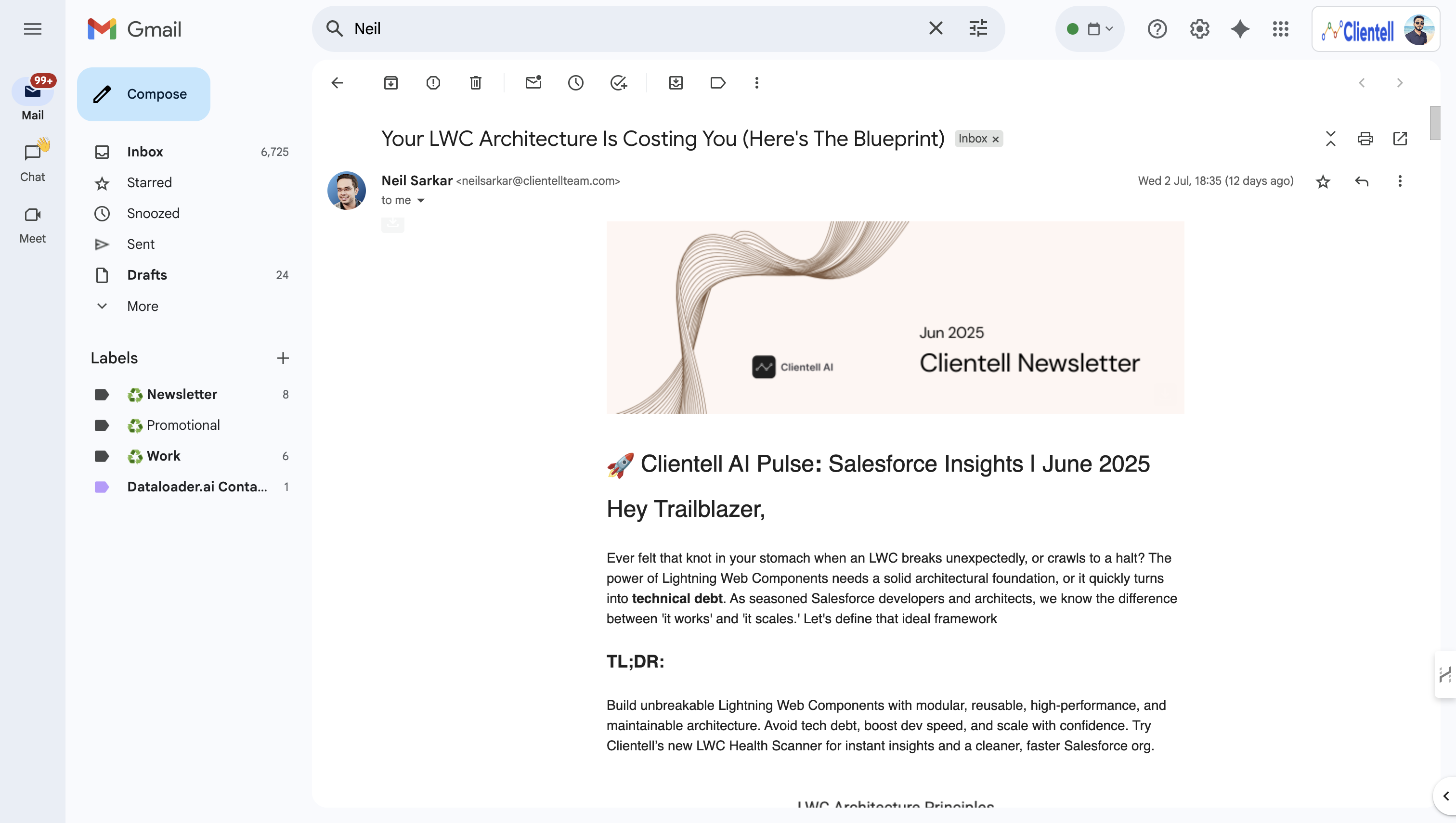Add this email to Tasks
The image size is (1456, 823).
[619, 83]
